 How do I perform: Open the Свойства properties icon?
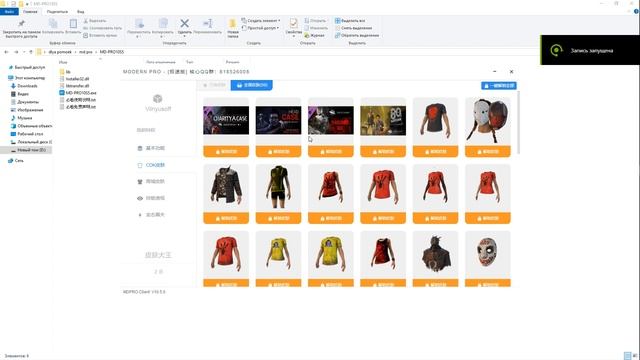[293, 23]
